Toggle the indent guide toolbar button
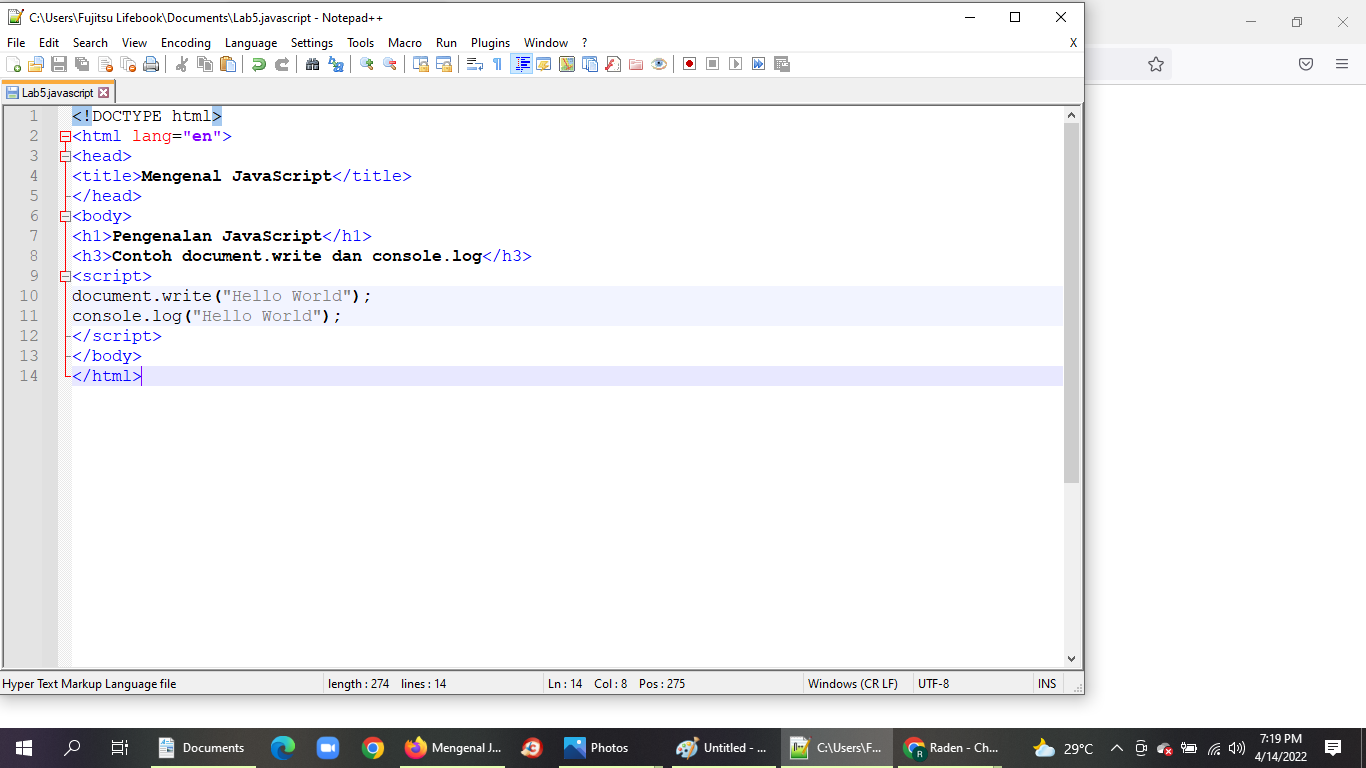Viewport: 1366px width, 768px height. (x=521, y=64)
